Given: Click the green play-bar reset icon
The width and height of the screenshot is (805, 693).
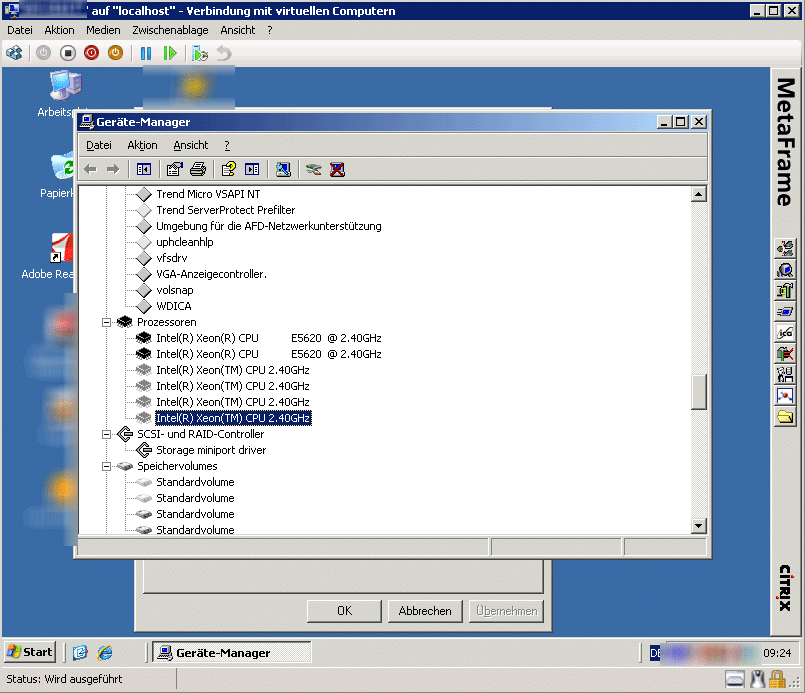Looking at the screenshot, I should [x=169, y=53].
